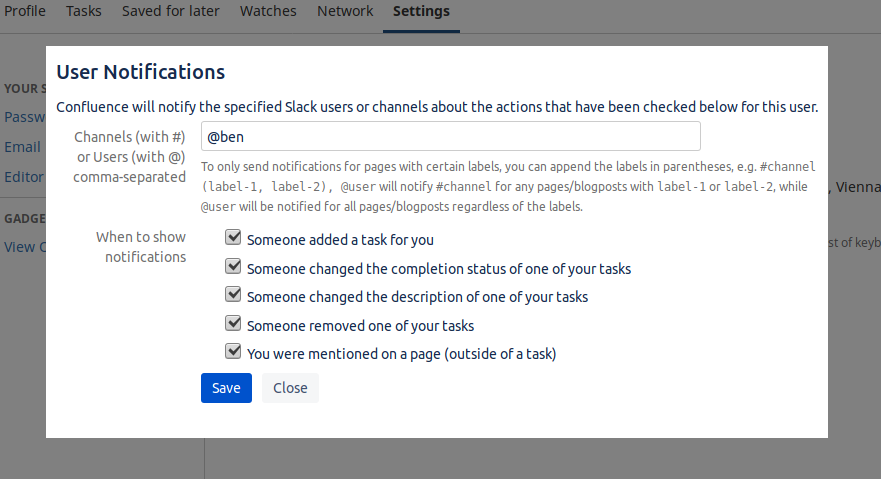The height and width of the screenshot is (479, 881).
Task: Click the 'When to show notifications' label
Action: pyautogui.click(x=141, y=247)
